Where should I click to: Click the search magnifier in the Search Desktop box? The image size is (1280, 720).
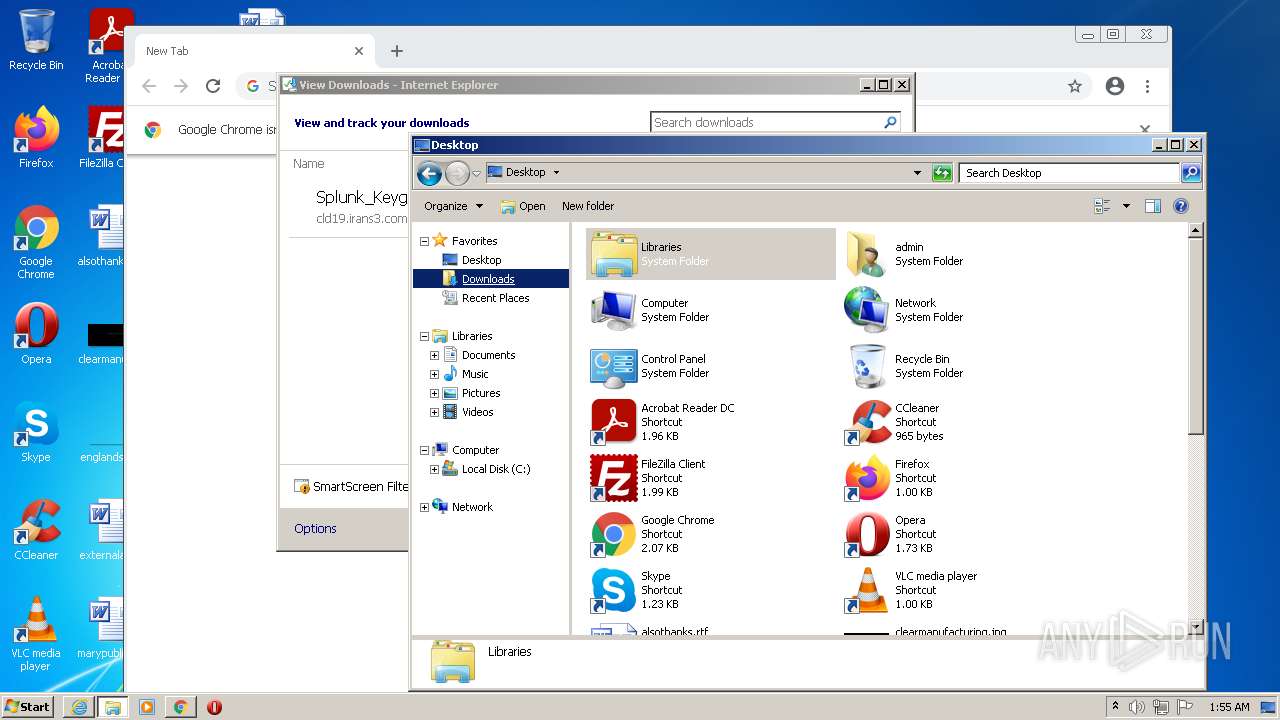[1190, 173]
